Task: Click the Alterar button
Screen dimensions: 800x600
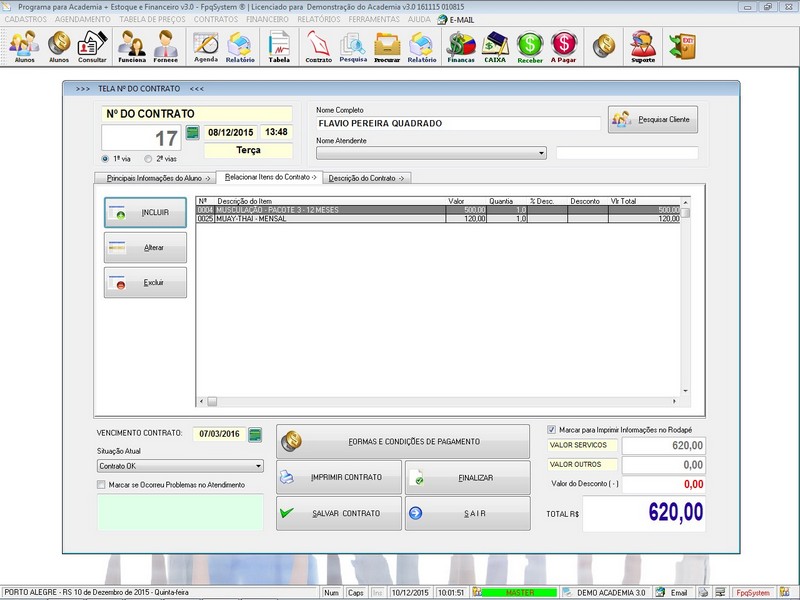Action: pyautogui.click(x=145, y=247)
